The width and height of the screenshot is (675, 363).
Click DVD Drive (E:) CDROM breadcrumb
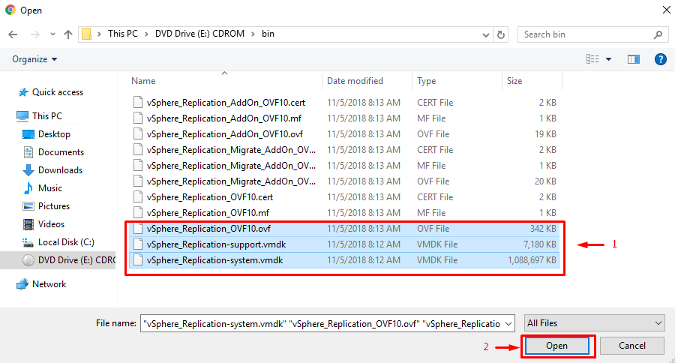(200, 34)
